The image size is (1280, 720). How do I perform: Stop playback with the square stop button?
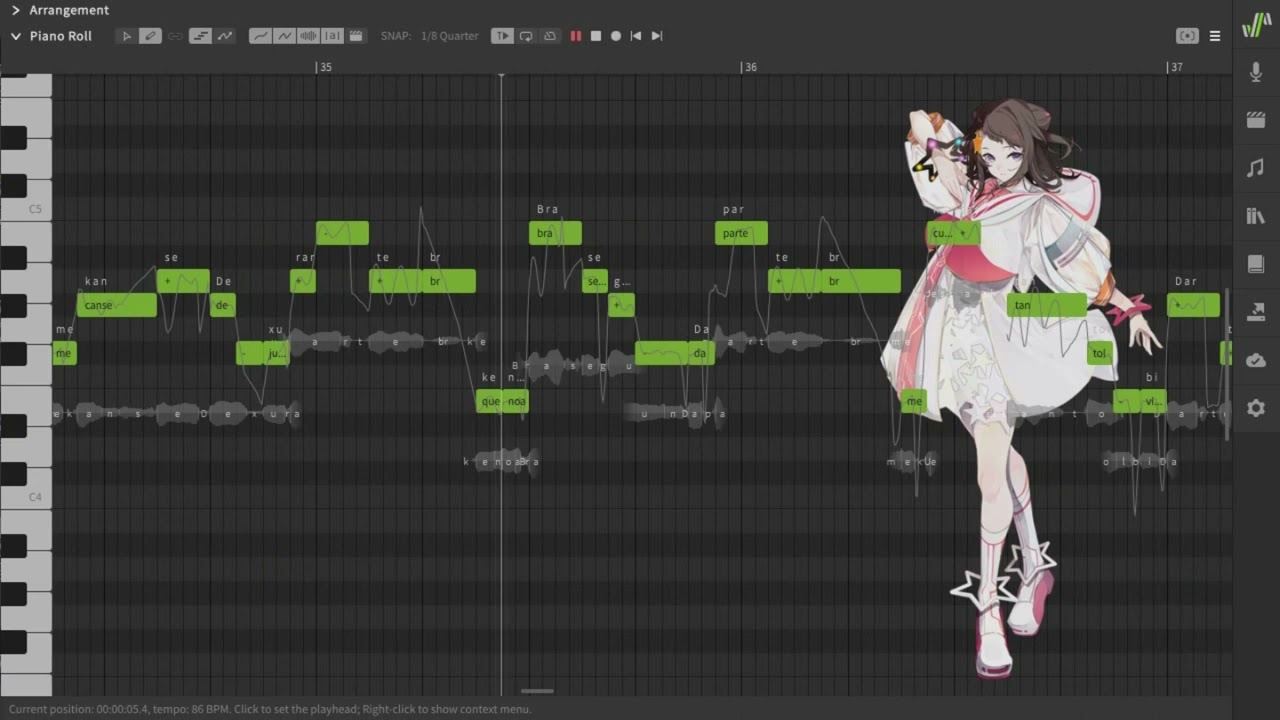(596, 36)
